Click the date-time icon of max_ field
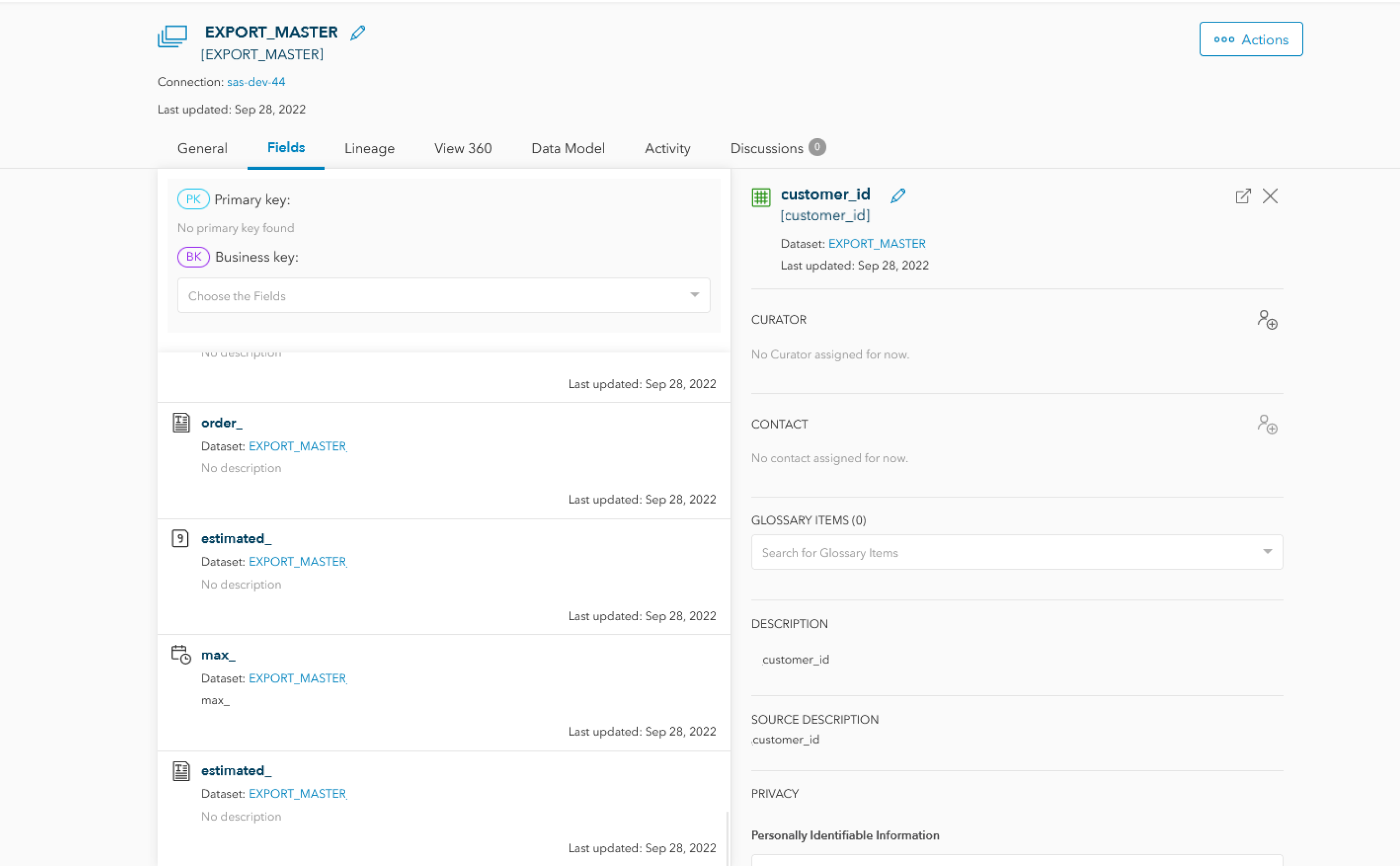Viewport: 1400px width, 866px height. (x=181, y=654)
